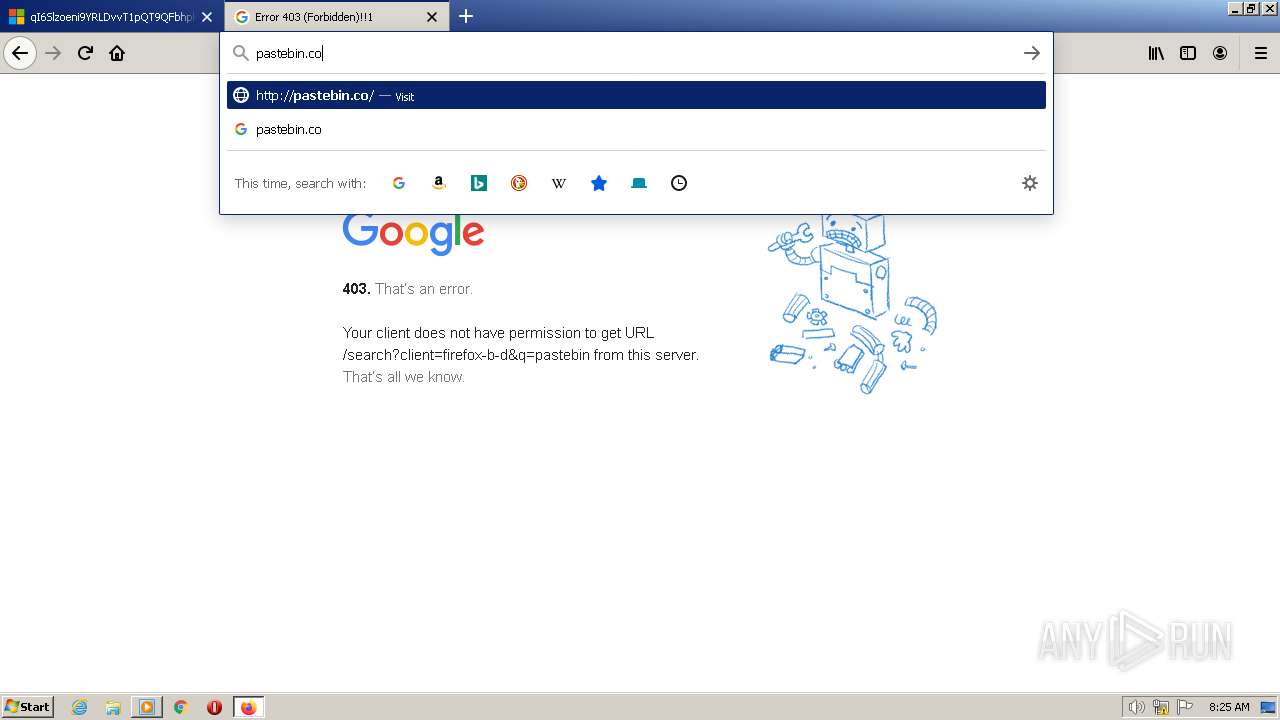Show sidebars
Viewport: 1280px width, 720px height.
tap(1188, 53)
